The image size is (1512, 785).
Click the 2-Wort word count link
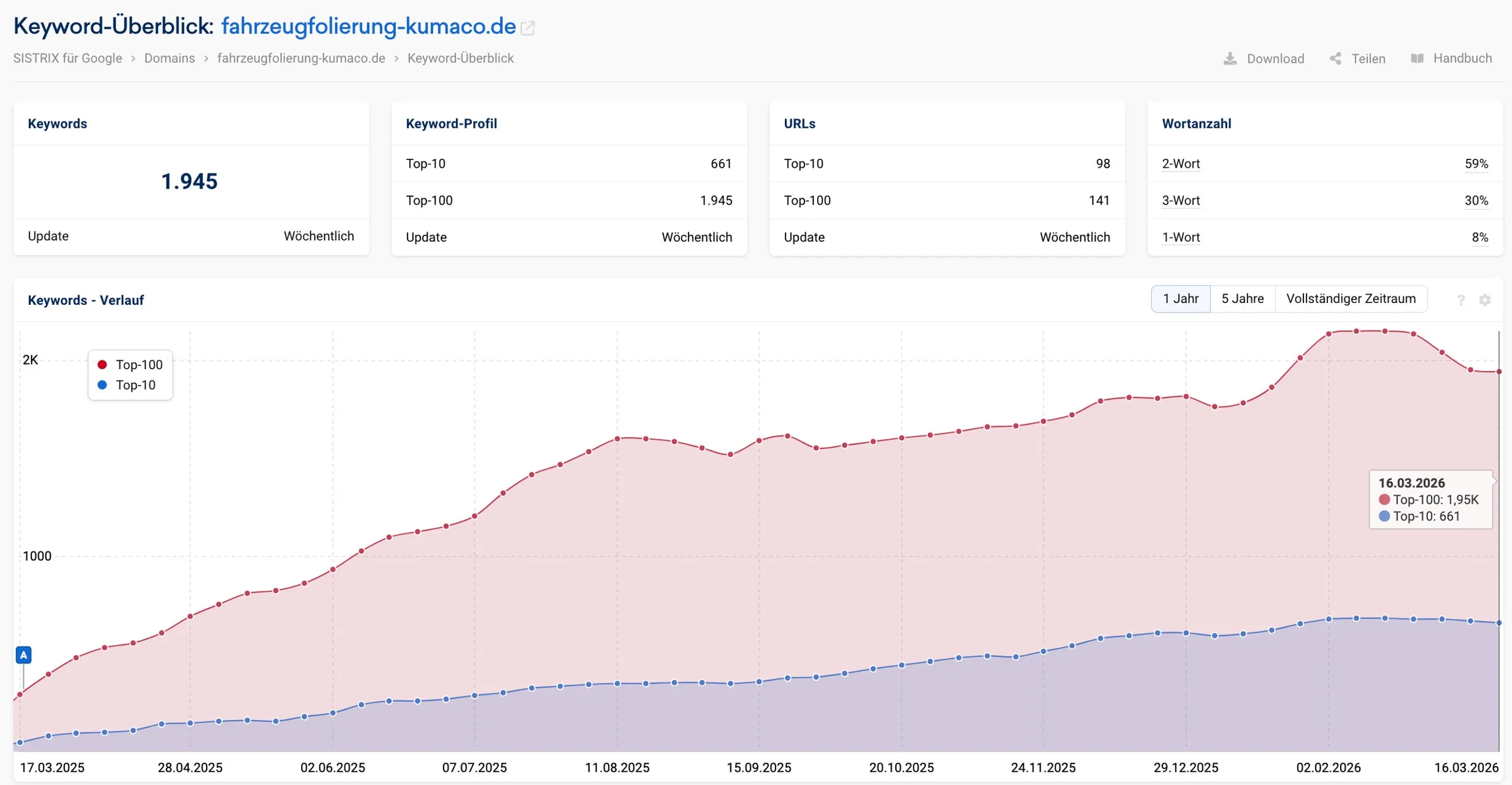coord(1181,164)
